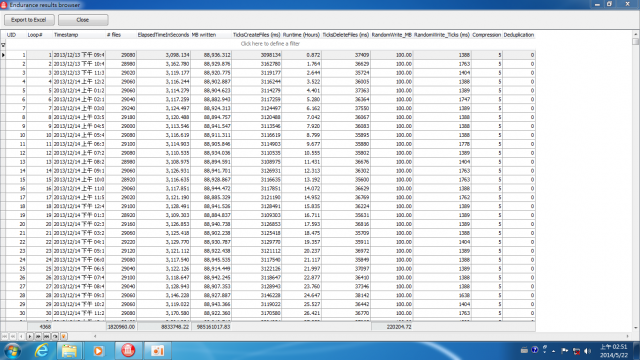The height and width of the screenshot is (360, 640).
Task: Click the orange filter navigator button
Action: point(64,336)
